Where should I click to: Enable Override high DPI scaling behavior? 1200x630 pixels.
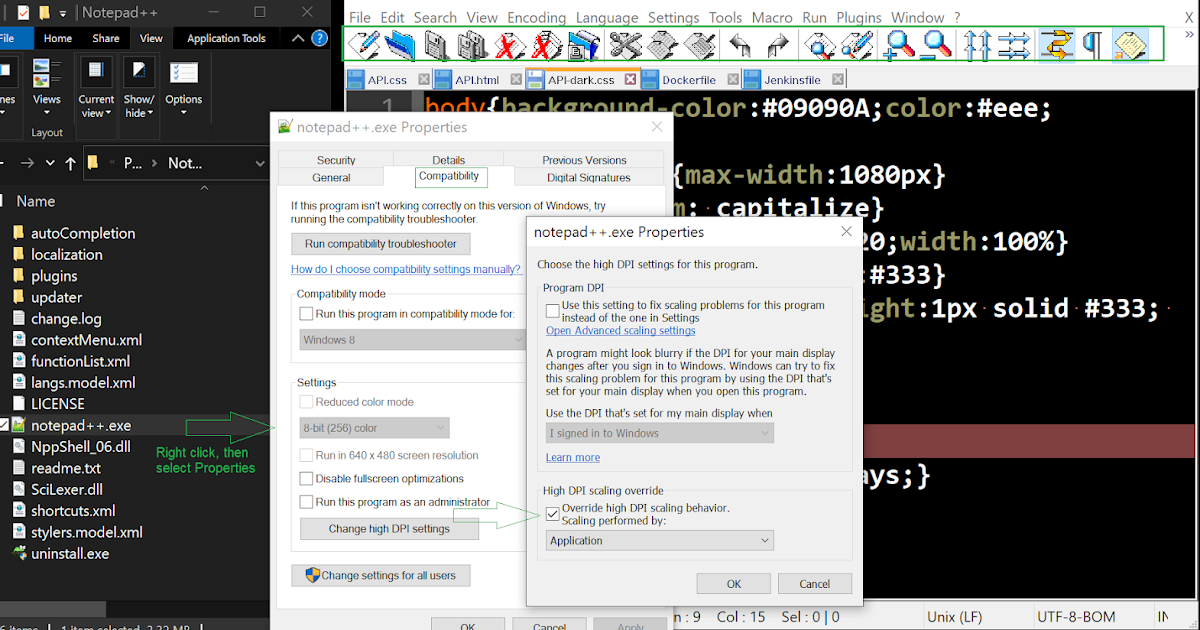(x=552, y=514)
